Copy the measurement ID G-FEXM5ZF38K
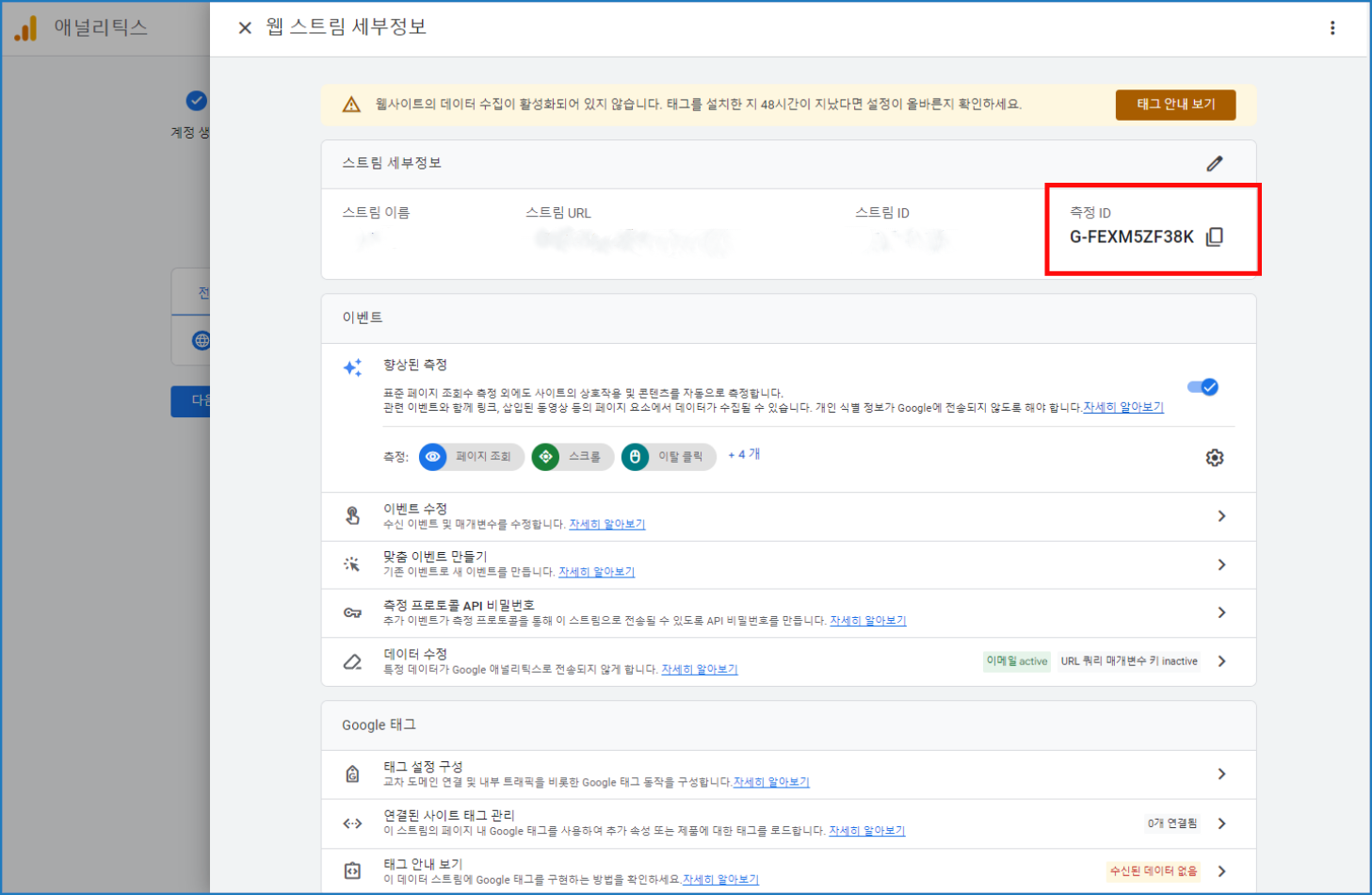The width and height of the screenshot is (1372, 895). coord(1215,236)
